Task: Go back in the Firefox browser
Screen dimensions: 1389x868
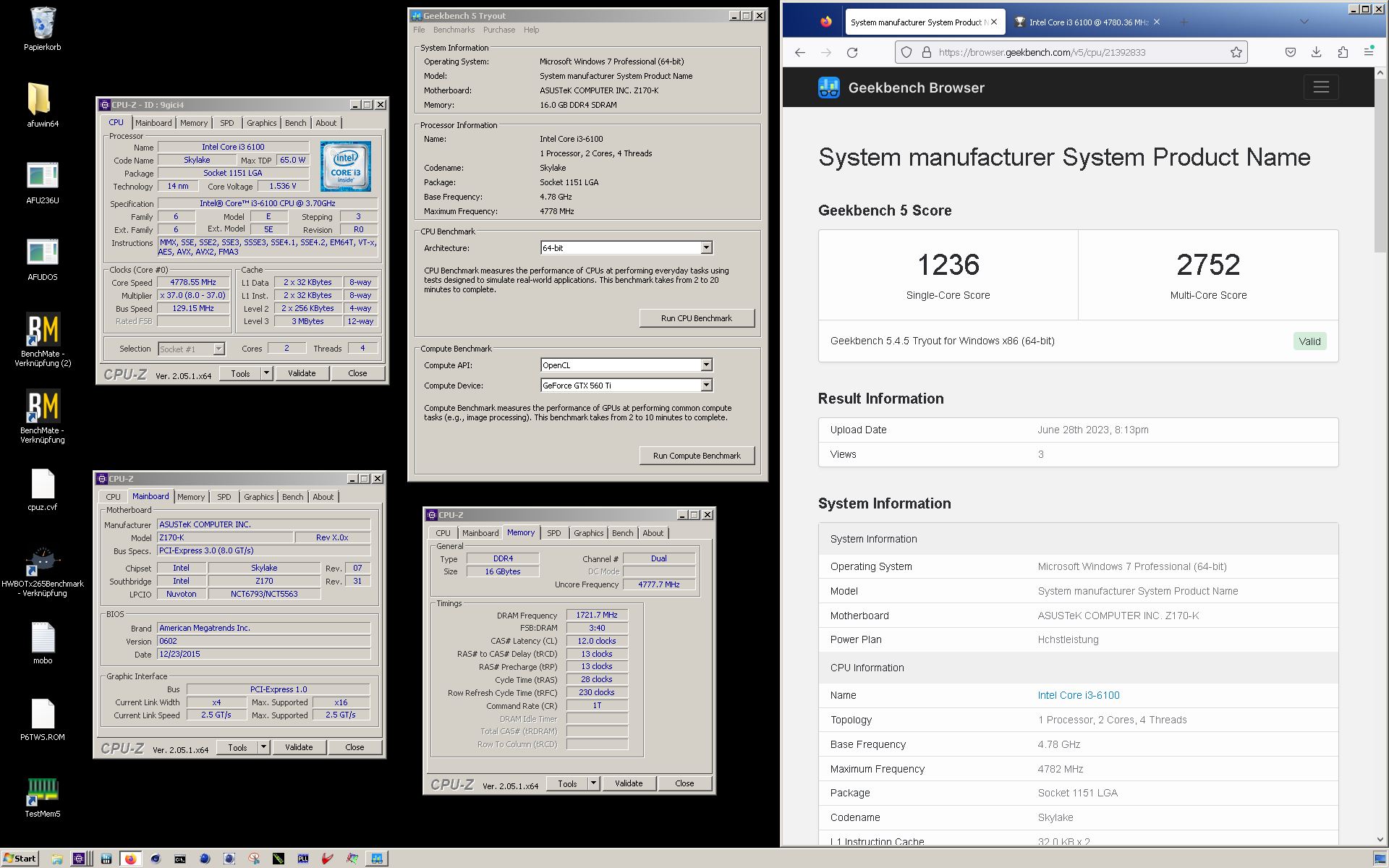Action: [x=799, y=52]
